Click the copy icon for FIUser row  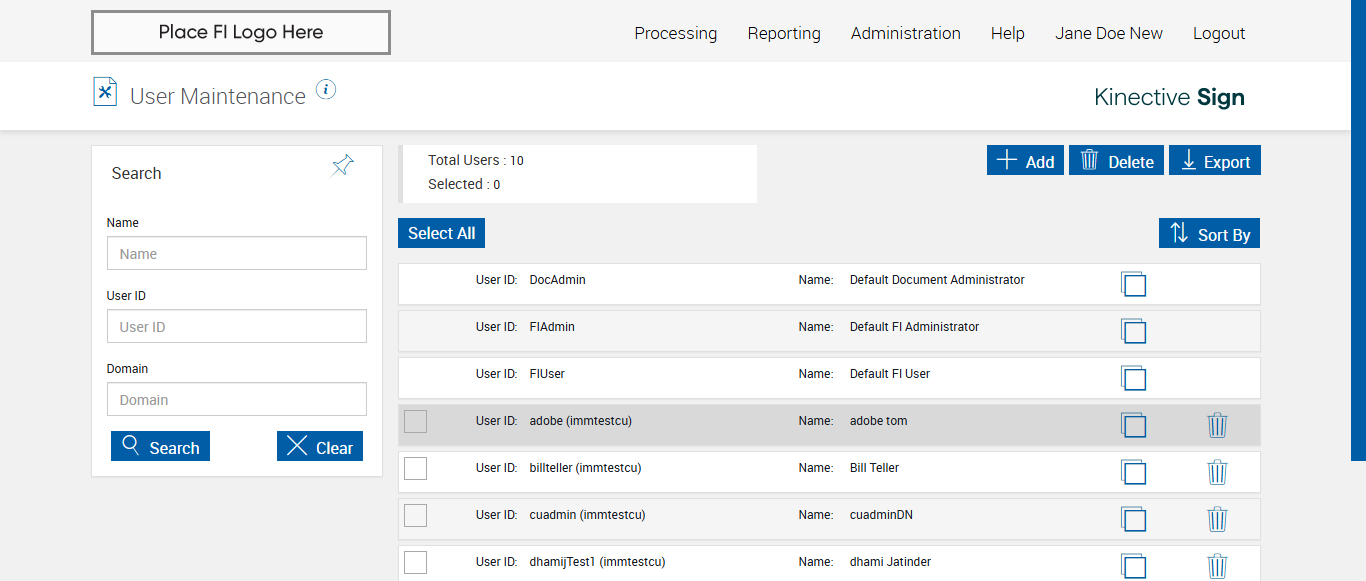click(x=1133, y=378)
